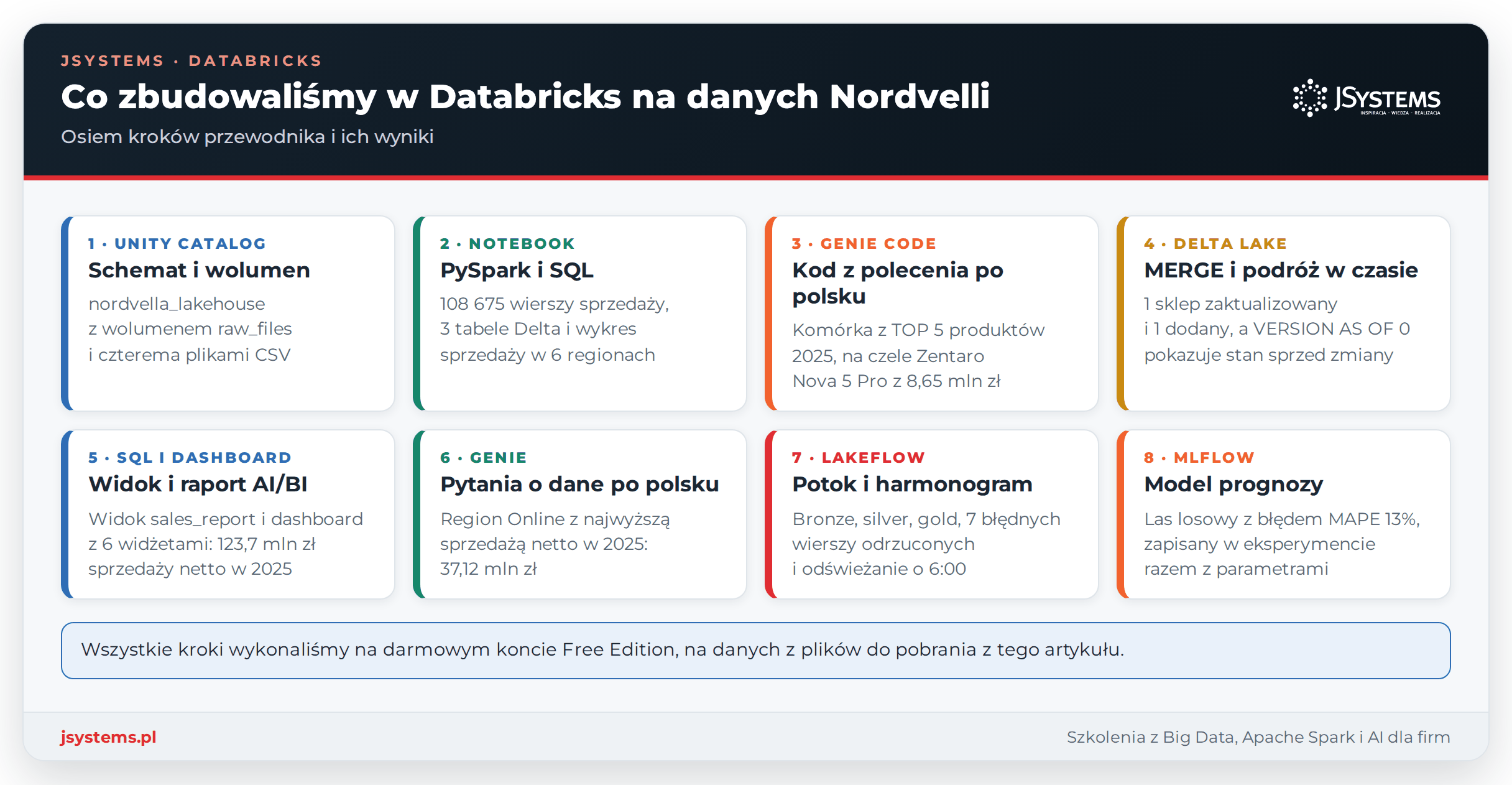This screenshot has height=785, width=1512.
Task: Select the 'Schemat i wolumen' card title
Action: click(199, 270)
